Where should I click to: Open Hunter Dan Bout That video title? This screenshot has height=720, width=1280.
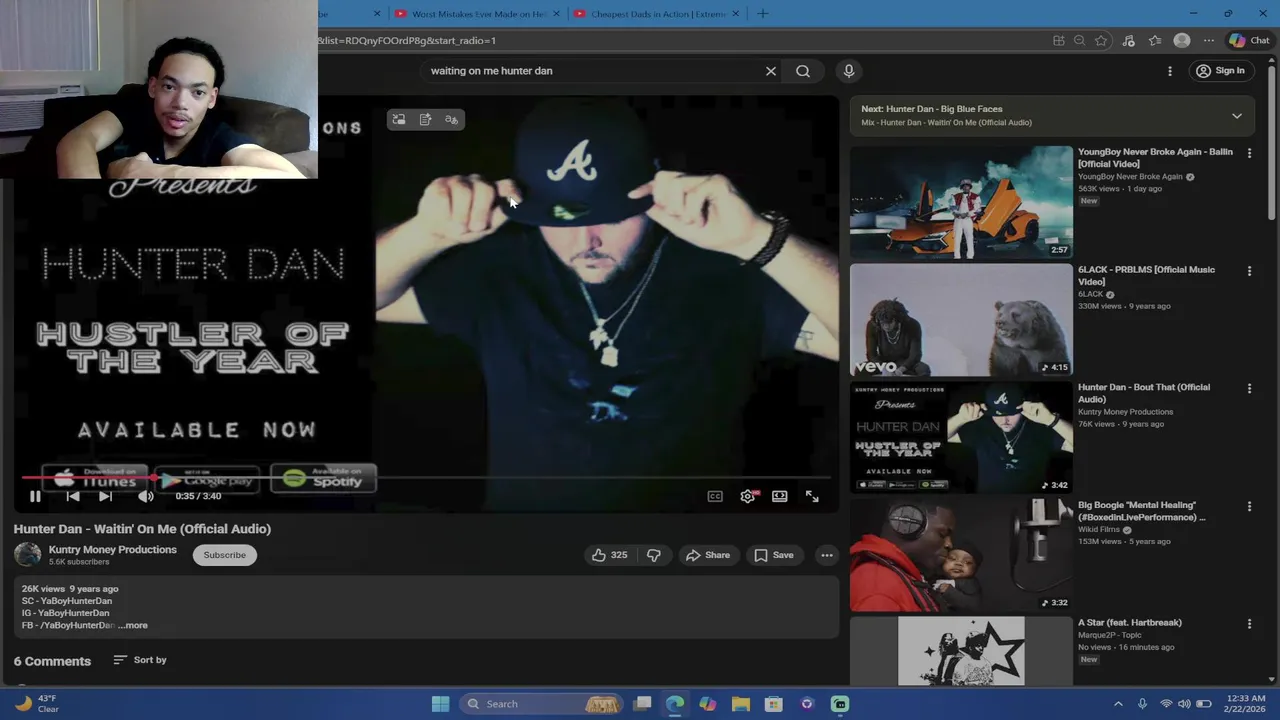pos(1144,393)
